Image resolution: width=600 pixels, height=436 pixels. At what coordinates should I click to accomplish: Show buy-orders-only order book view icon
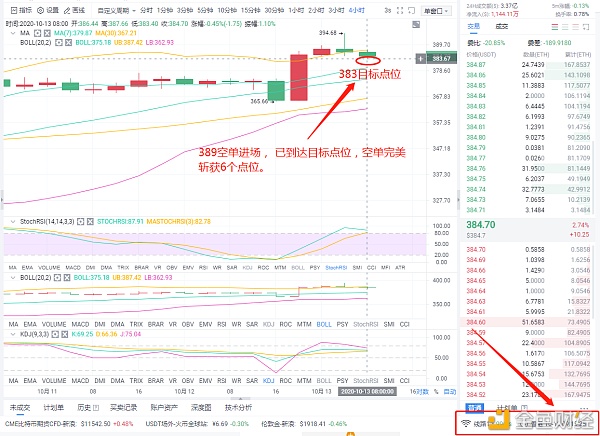point(565,27)
